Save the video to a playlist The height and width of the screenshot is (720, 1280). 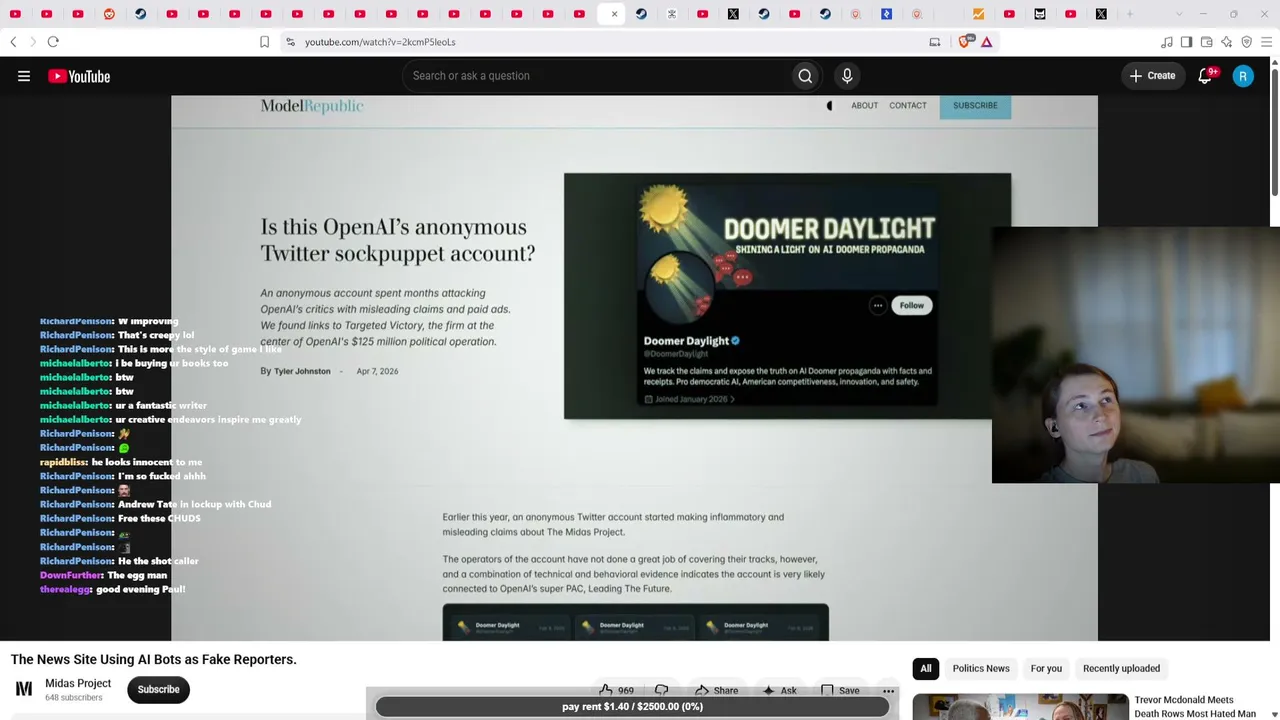[x=840, y=690]
